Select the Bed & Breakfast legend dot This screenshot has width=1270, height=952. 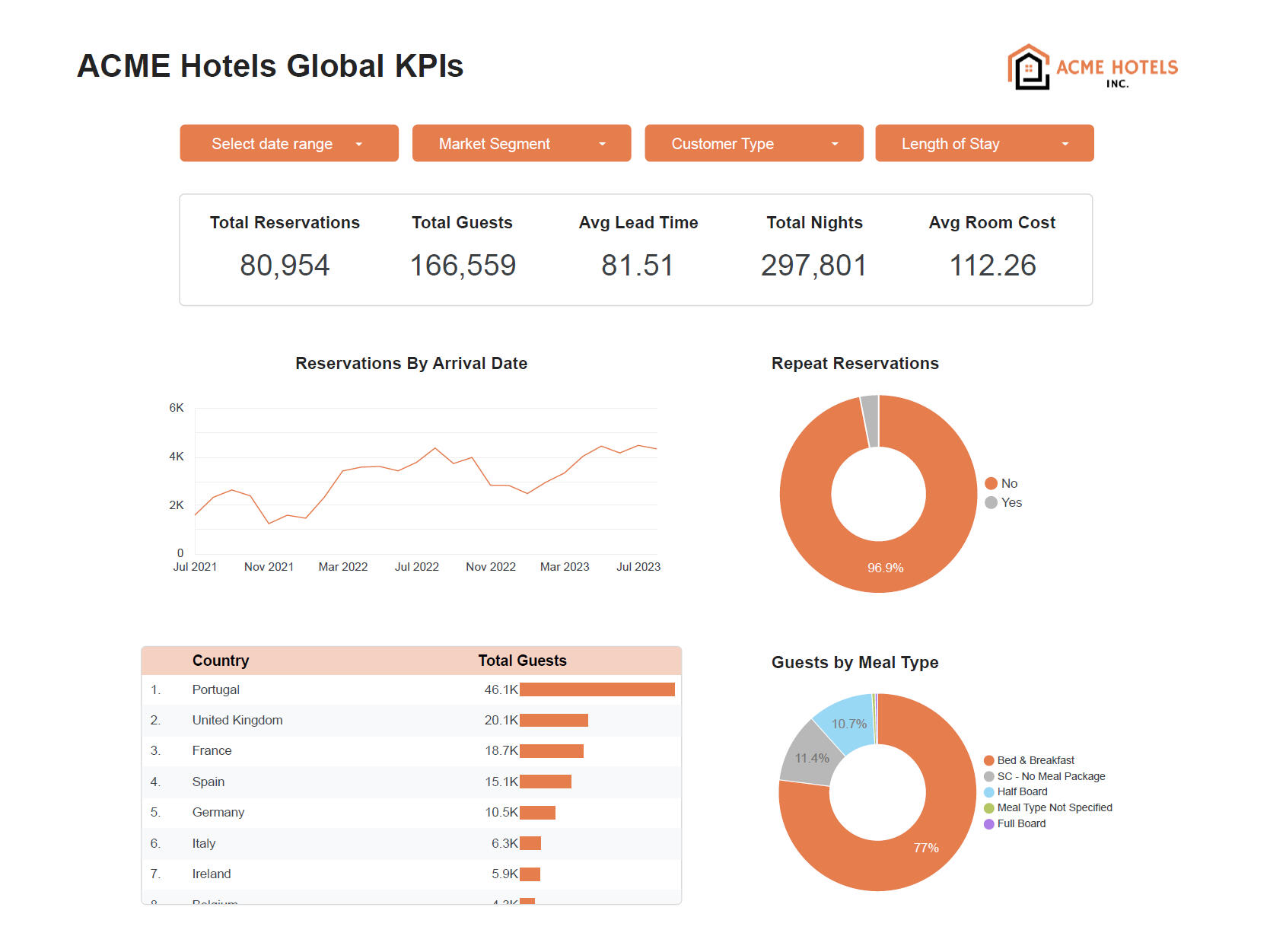(x=988, y=759)
